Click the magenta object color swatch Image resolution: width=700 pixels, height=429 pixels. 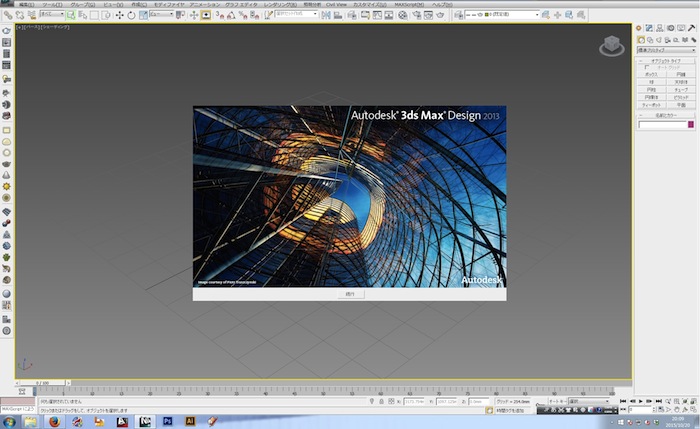pos(689,124)
